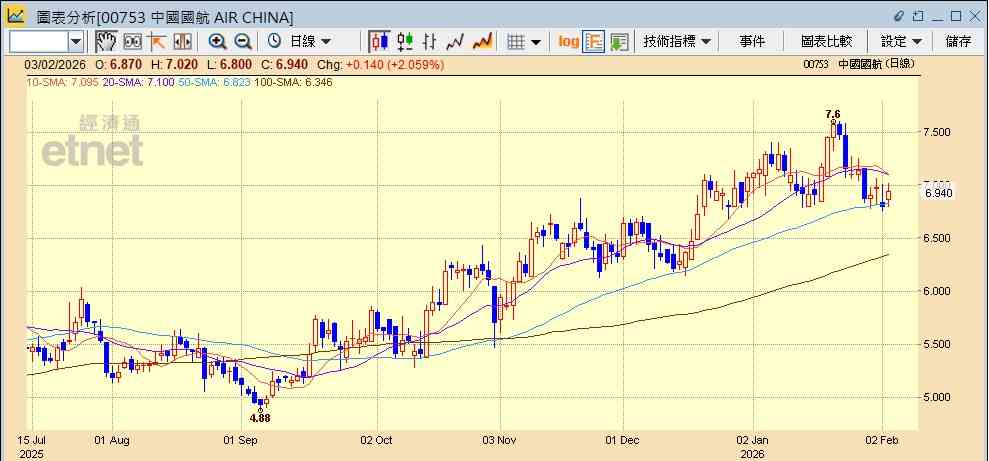The width and height of the screenshot is (989, 461).
Task: Click the chart analysis title icon
Action: [16, 16]
